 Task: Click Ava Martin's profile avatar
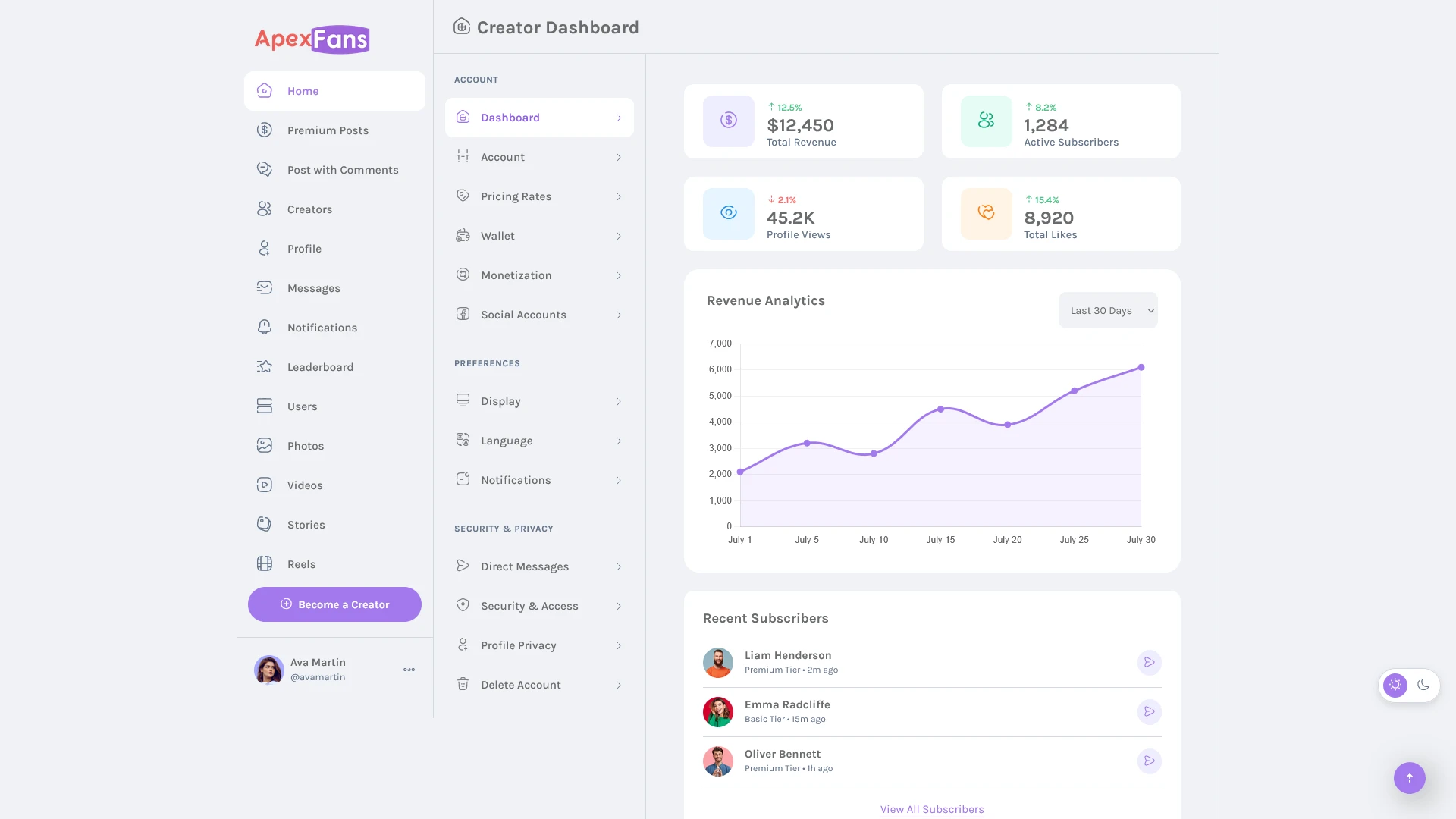268,670
